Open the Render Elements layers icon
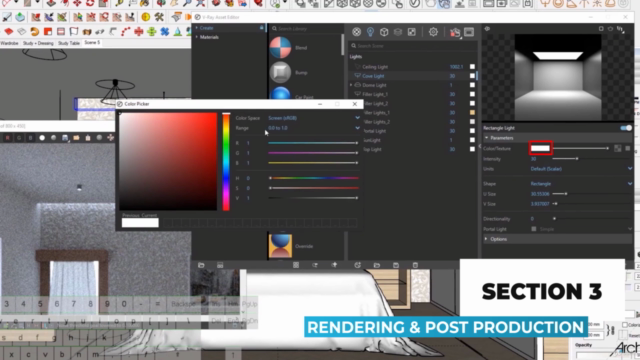The width and height of the screenshot is (640, 360). coord(398,32)
